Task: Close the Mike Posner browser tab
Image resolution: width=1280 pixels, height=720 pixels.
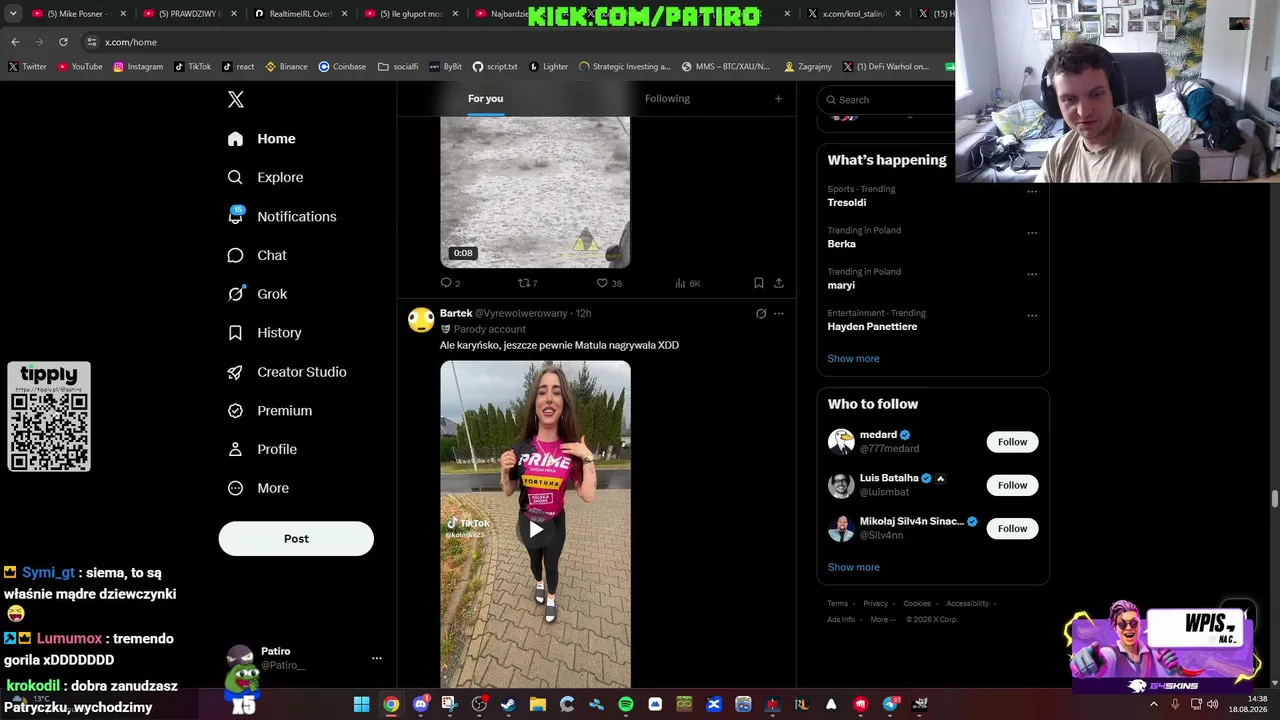Action: (124, 14)
